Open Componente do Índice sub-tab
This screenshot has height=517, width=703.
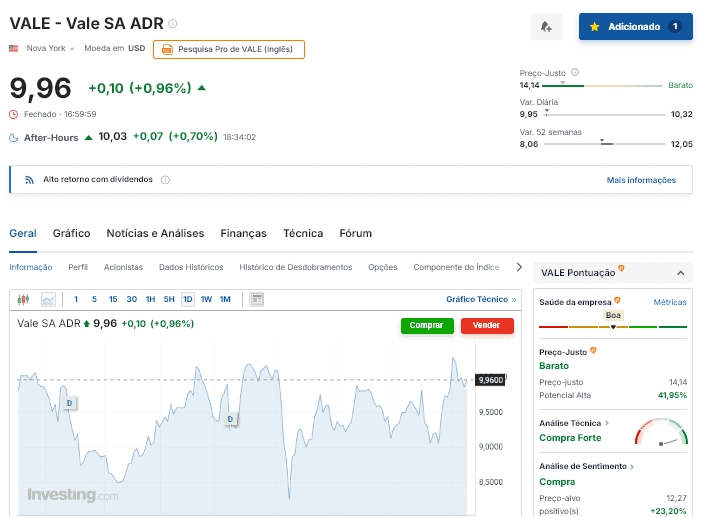[x=456, y=267]
